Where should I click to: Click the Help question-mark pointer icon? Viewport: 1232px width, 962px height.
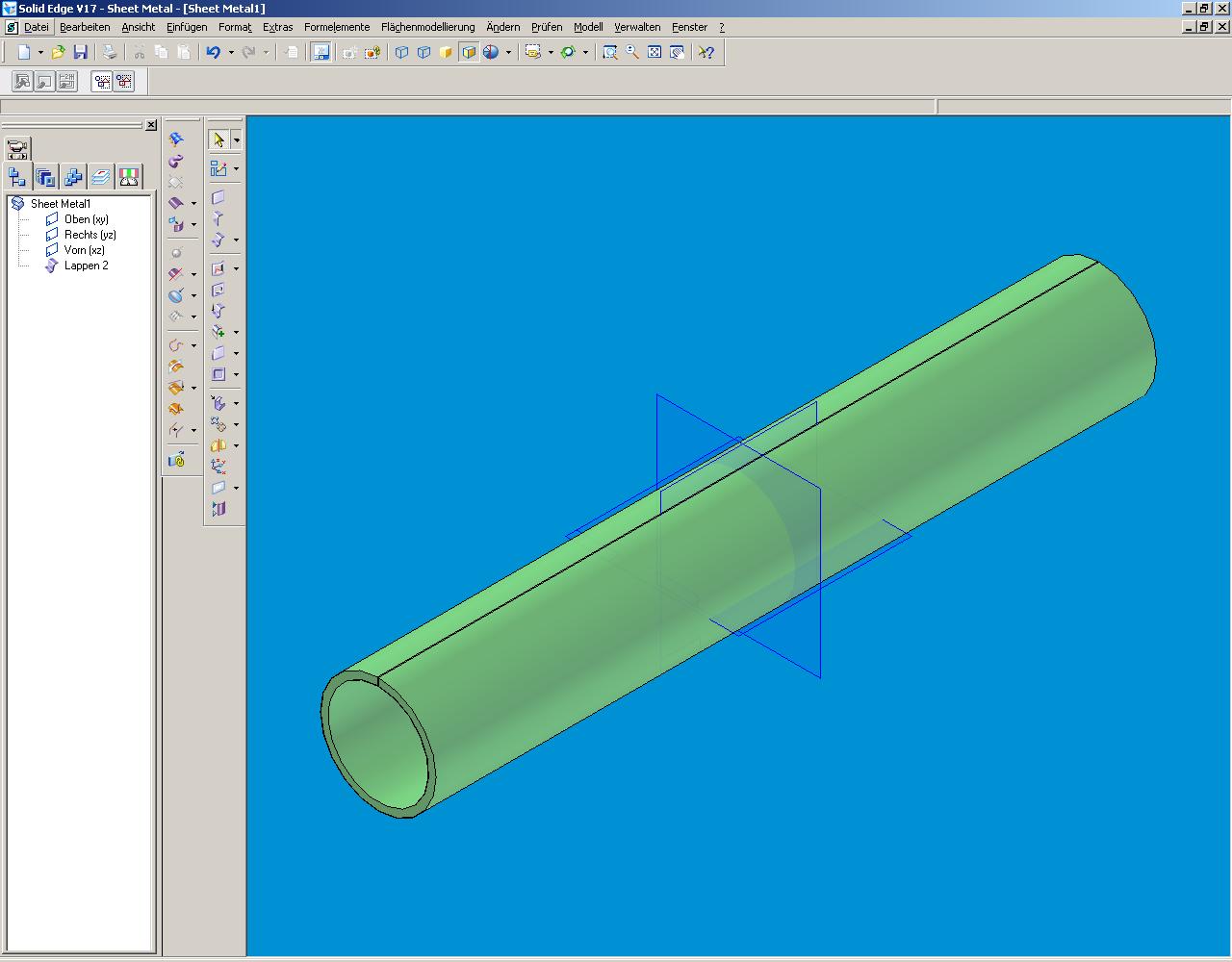[x=706, y=52]
